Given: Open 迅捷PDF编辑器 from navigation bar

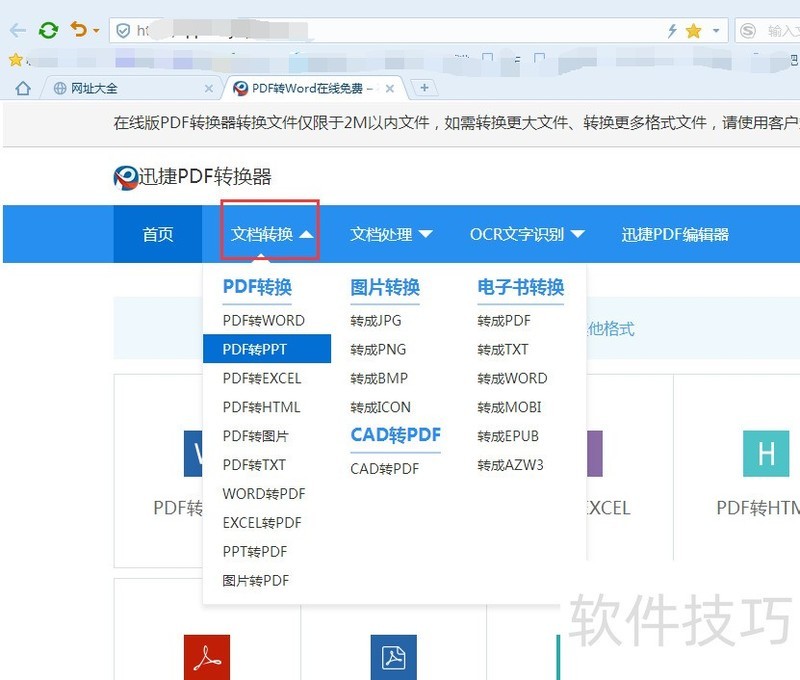Looking at the screenshot, I should pyautogui.click(x=674, y=235).
